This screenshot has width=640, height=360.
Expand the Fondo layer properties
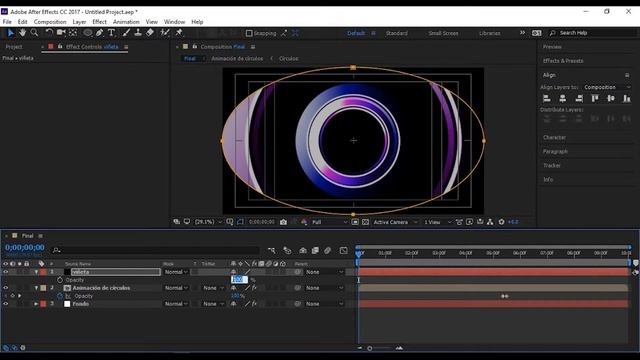coord(36,304)
